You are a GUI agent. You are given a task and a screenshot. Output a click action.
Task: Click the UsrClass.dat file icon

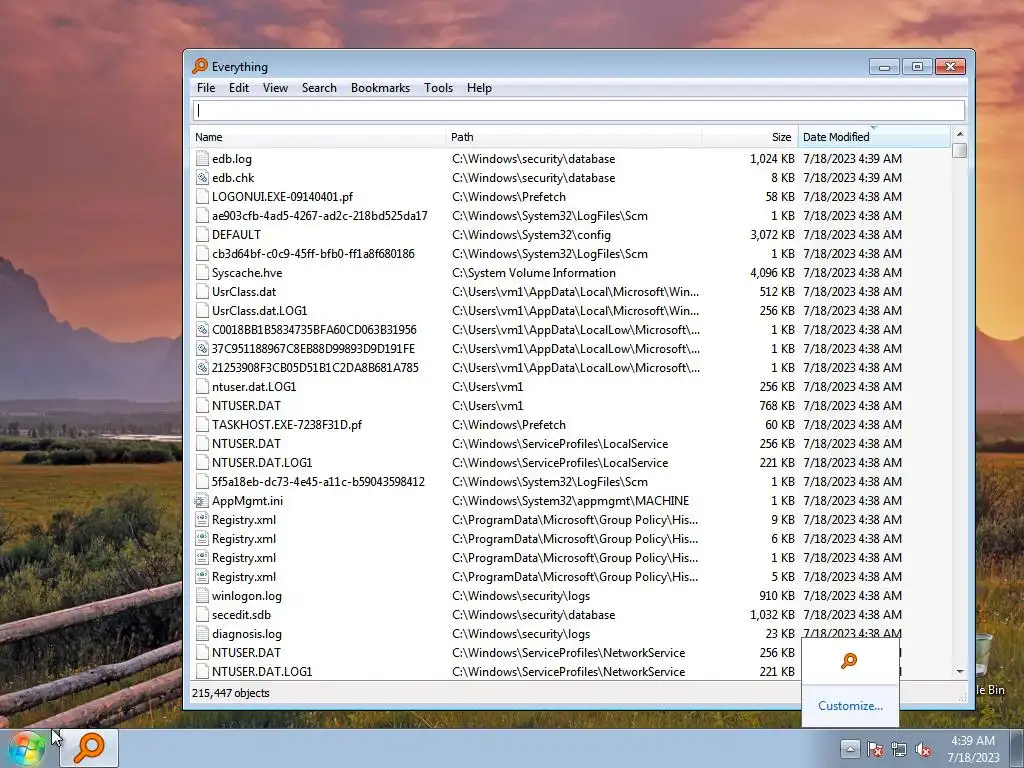coord(202,291)
